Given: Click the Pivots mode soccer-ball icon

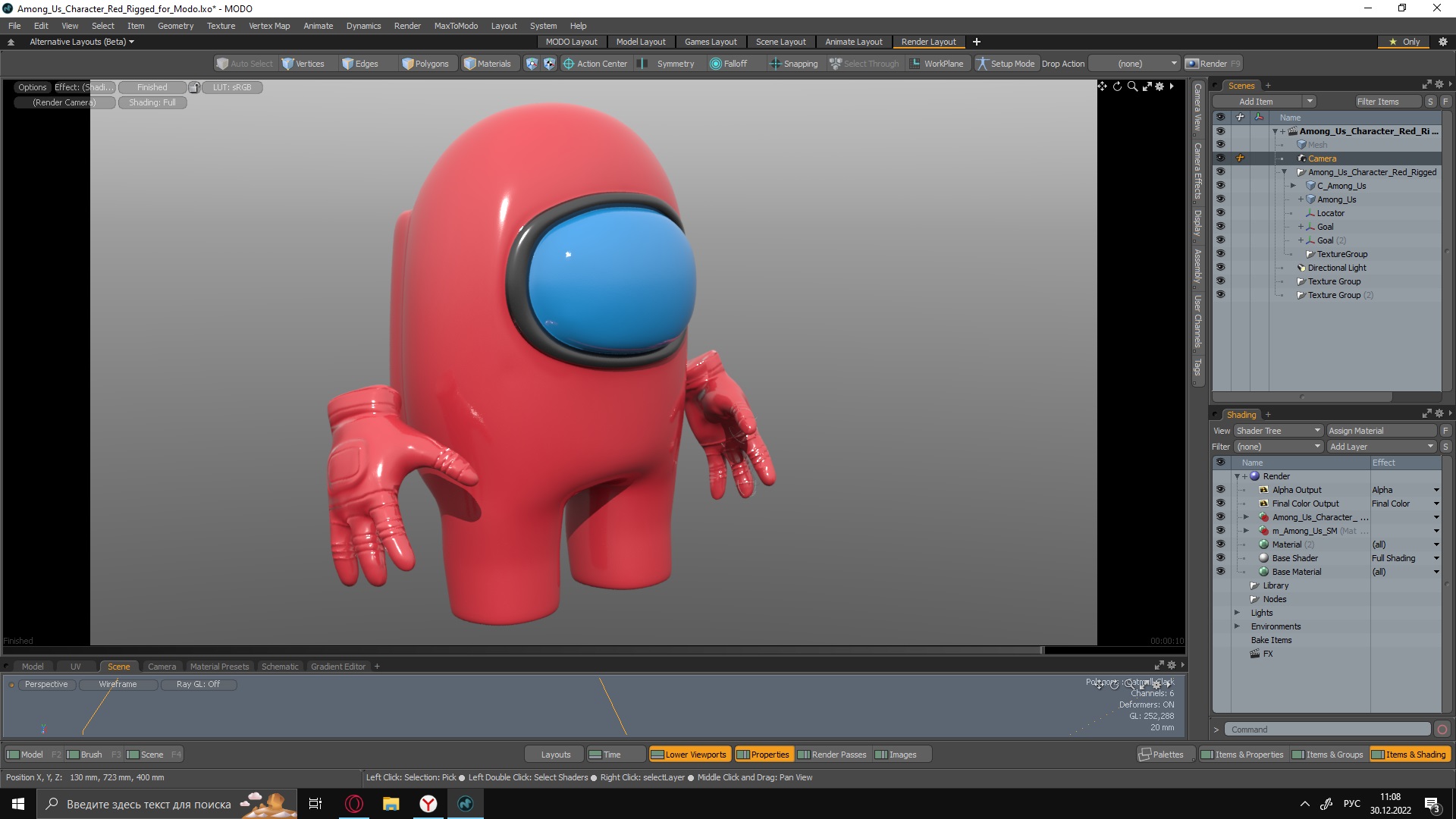Looking at the screenshot, I should 550,64.
